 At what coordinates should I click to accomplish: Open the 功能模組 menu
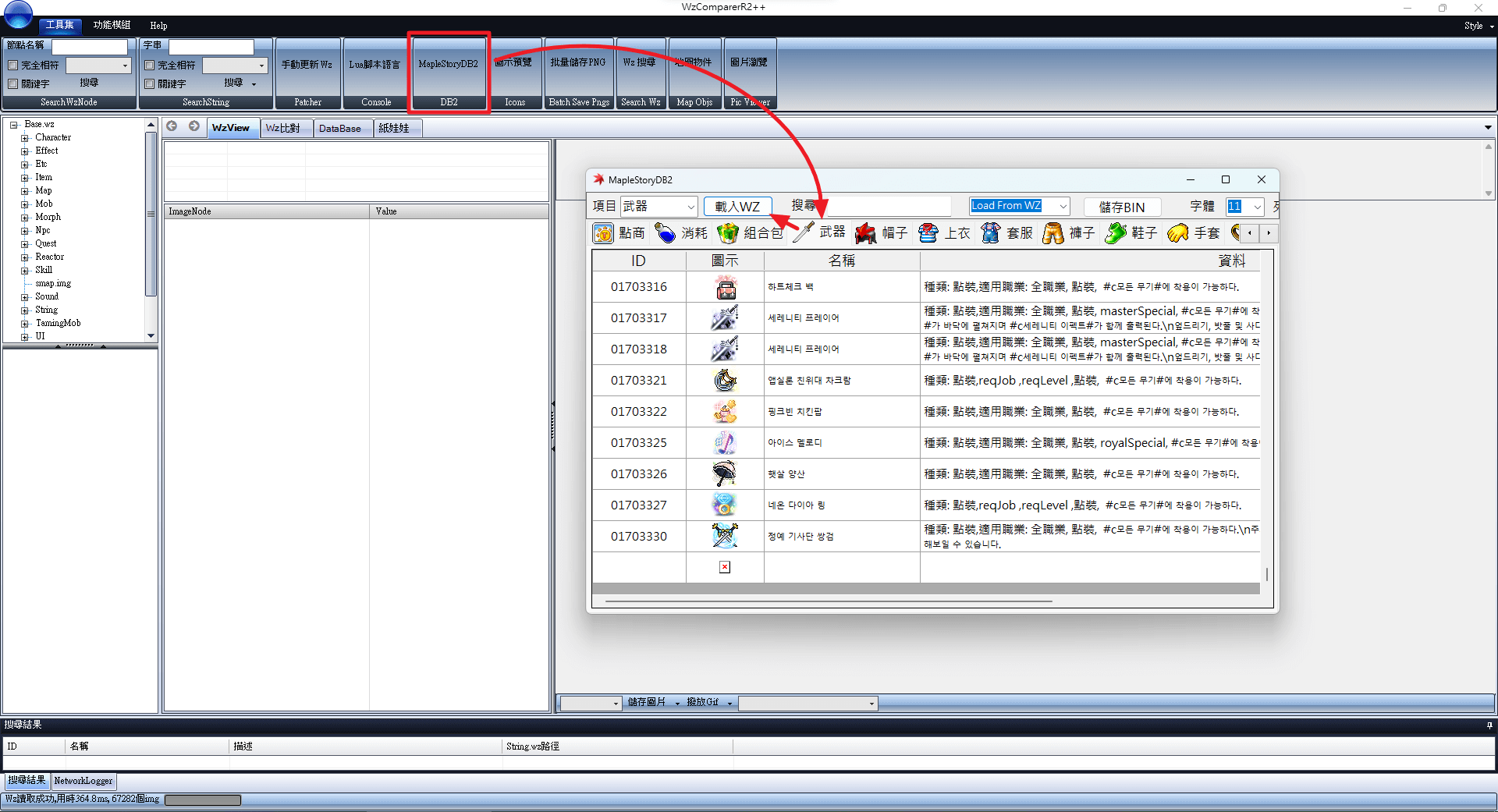(x=112, y=25)
